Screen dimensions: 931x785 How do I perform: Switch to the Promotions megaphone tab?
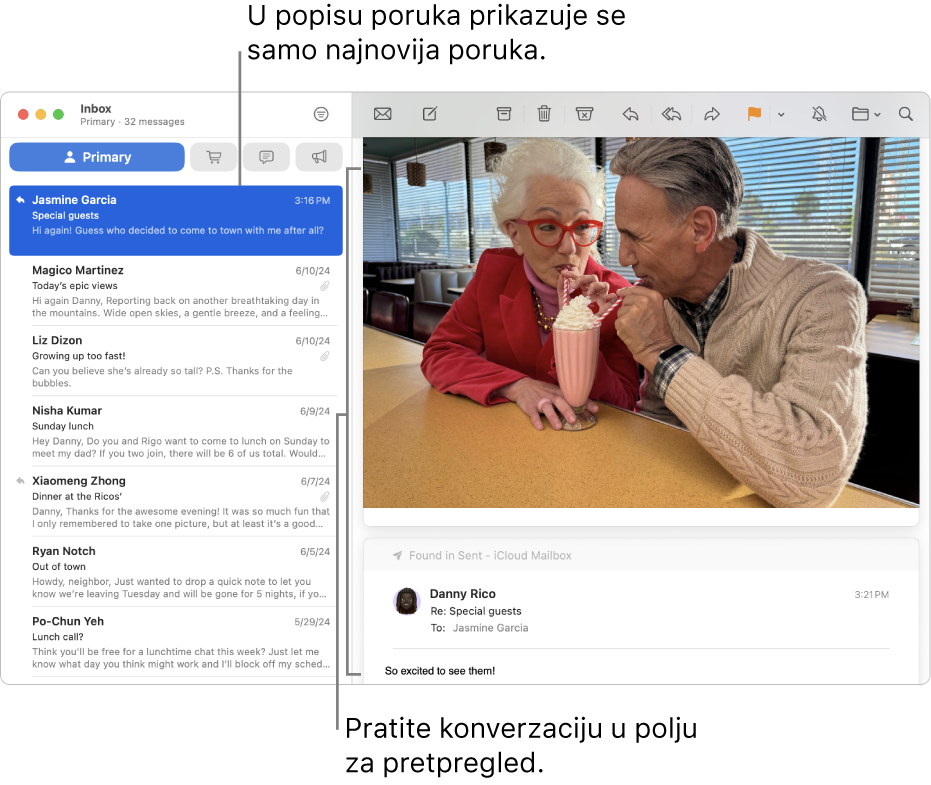pyautogui.click(x=319, y=157)
